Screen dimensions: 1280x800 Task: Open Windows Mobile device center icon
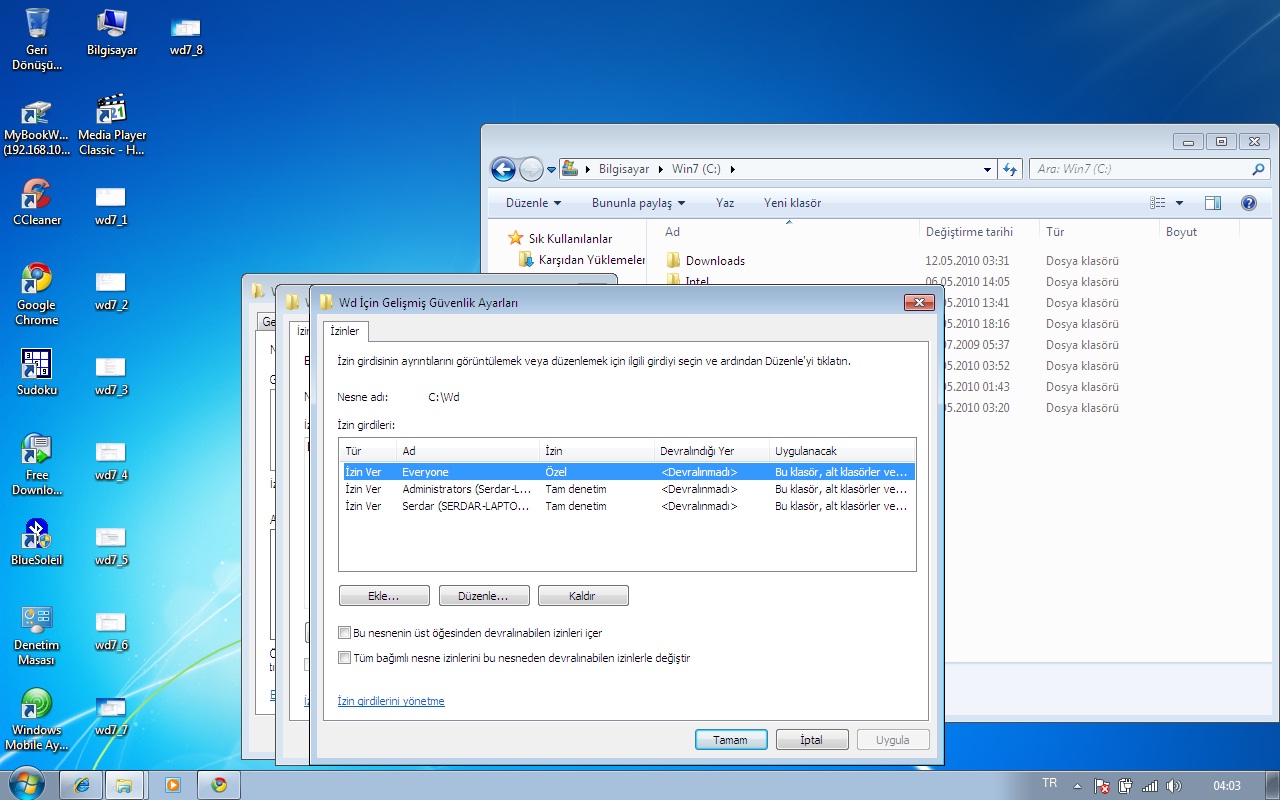point(37,719)
